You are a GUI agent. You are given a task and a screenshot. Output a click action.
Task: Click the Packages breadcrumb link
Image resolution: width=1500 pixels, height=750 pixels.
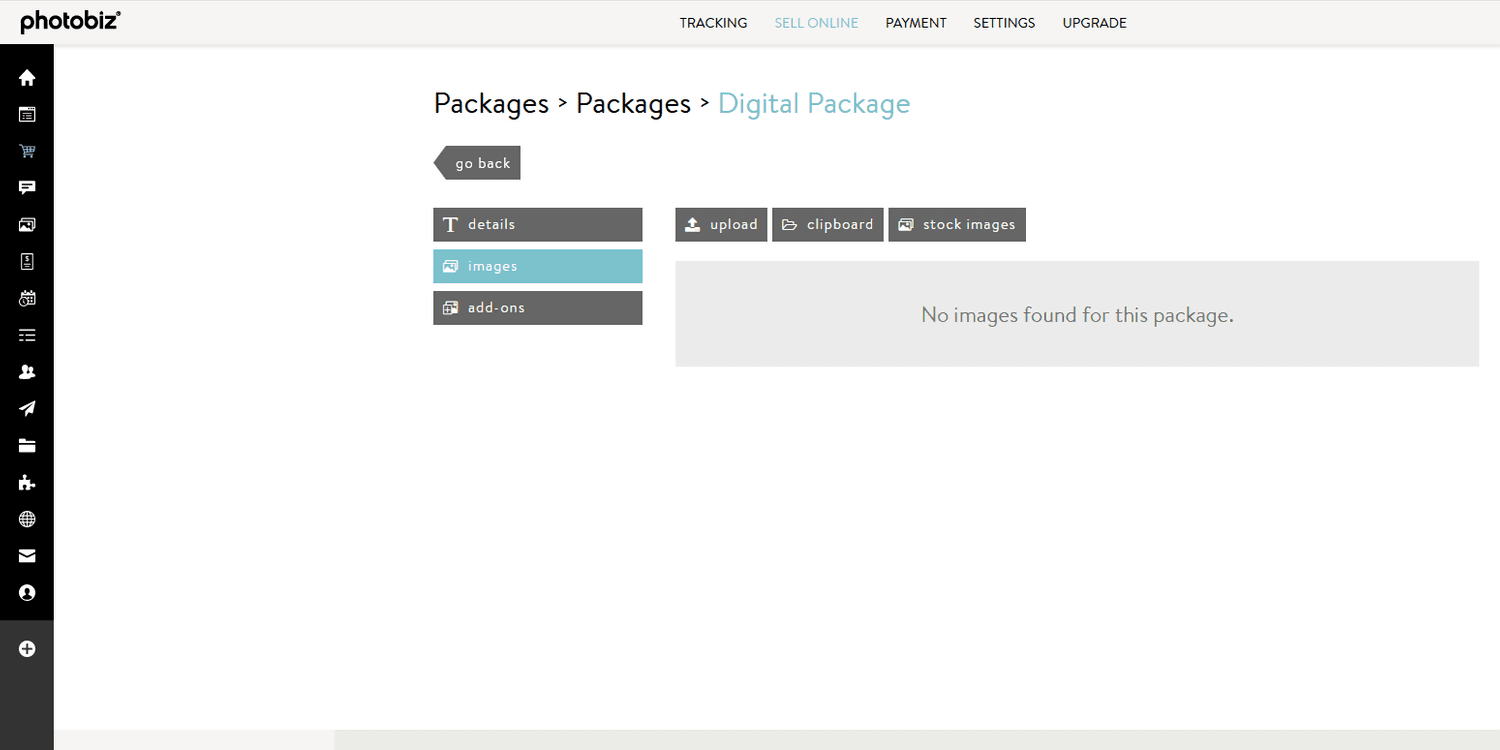491,103
